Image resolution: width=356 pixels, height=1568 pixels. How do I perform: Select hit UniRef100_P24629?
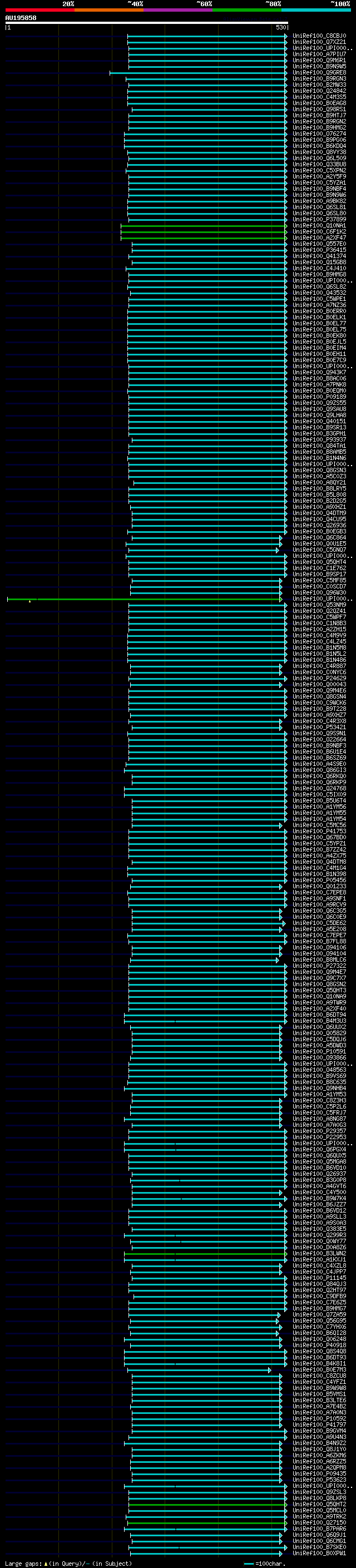tap(319, 678)
